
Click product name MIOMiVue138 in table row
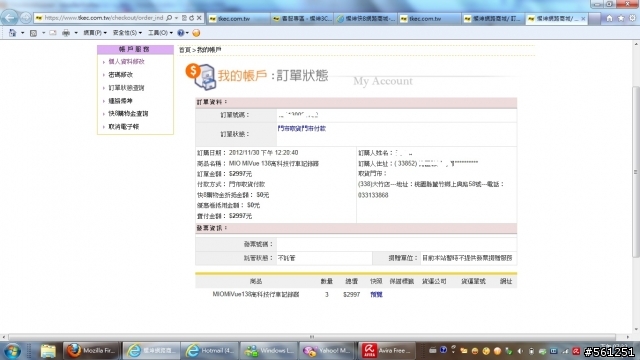(x=256, y=294)
